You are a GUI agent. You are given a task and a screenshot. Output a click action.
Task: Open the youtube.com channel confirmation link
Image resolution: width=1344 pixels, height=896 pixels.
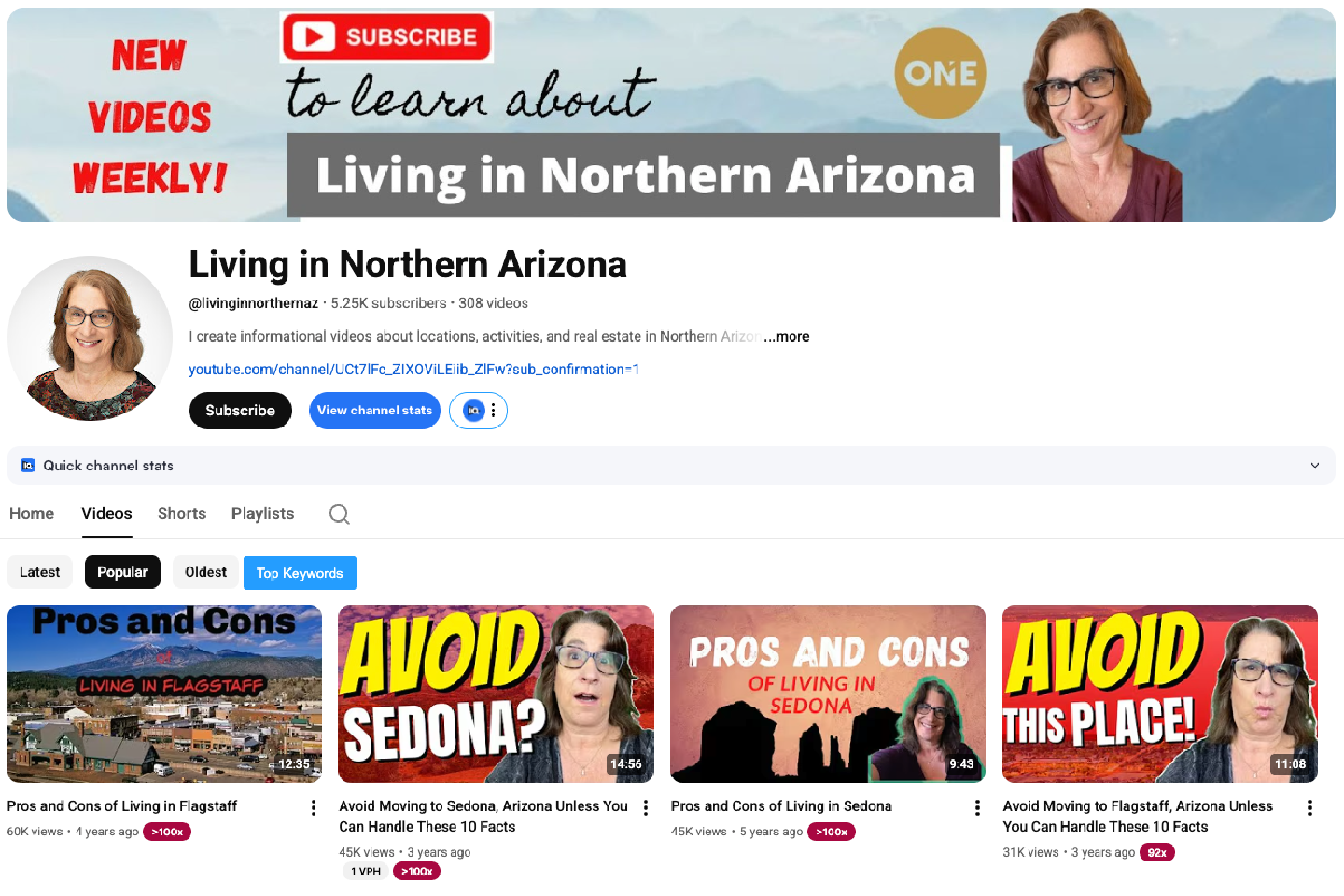coord(414,370)
